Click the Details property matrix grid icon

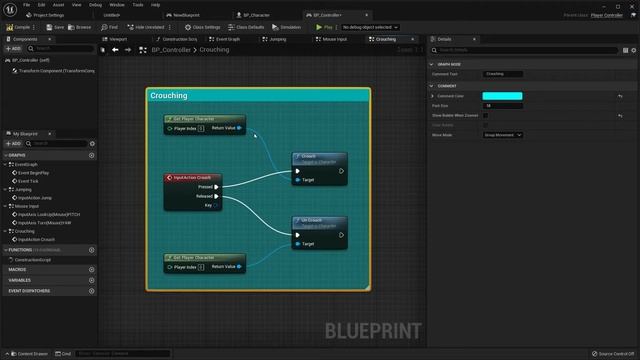pos(625,50)
